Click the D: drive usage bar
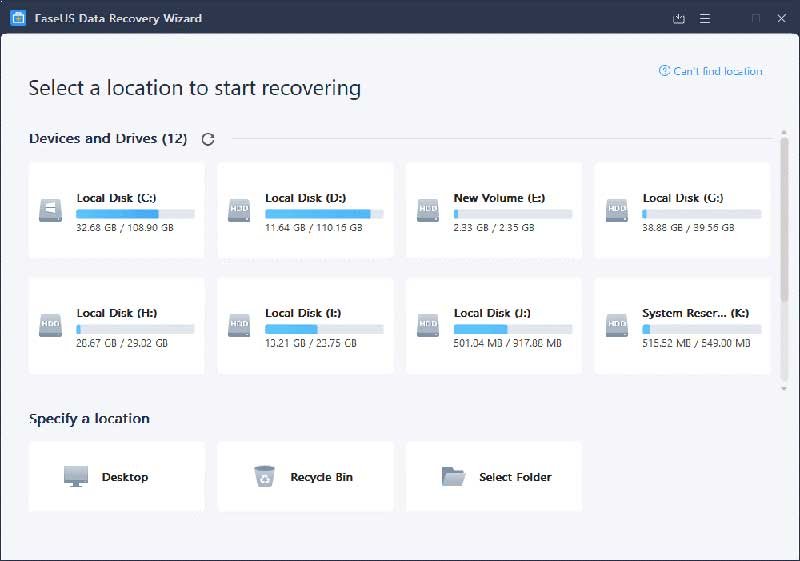Viewport: 800px width, 561px height. click(324, 214)
